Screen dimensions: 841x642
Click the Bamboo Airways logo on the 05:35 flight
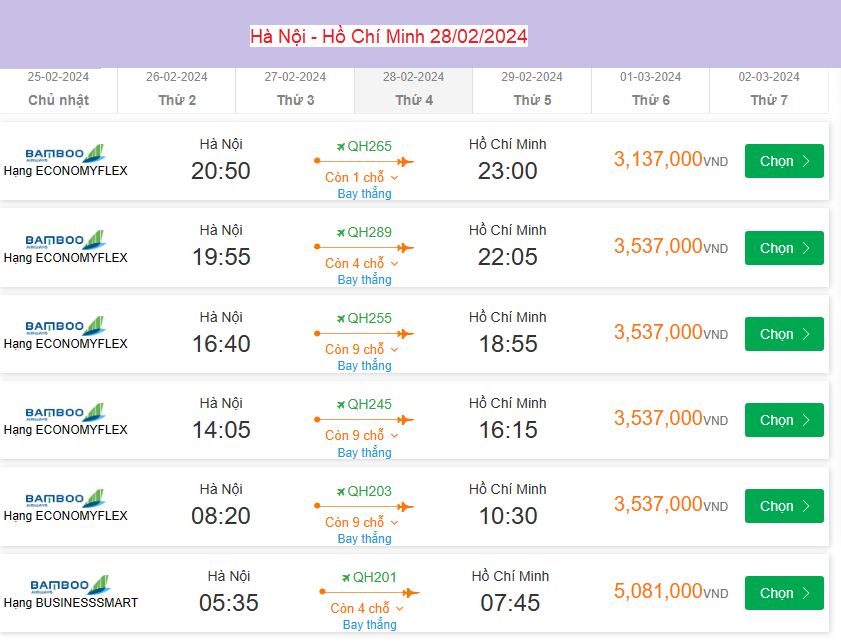click(72, 585)
